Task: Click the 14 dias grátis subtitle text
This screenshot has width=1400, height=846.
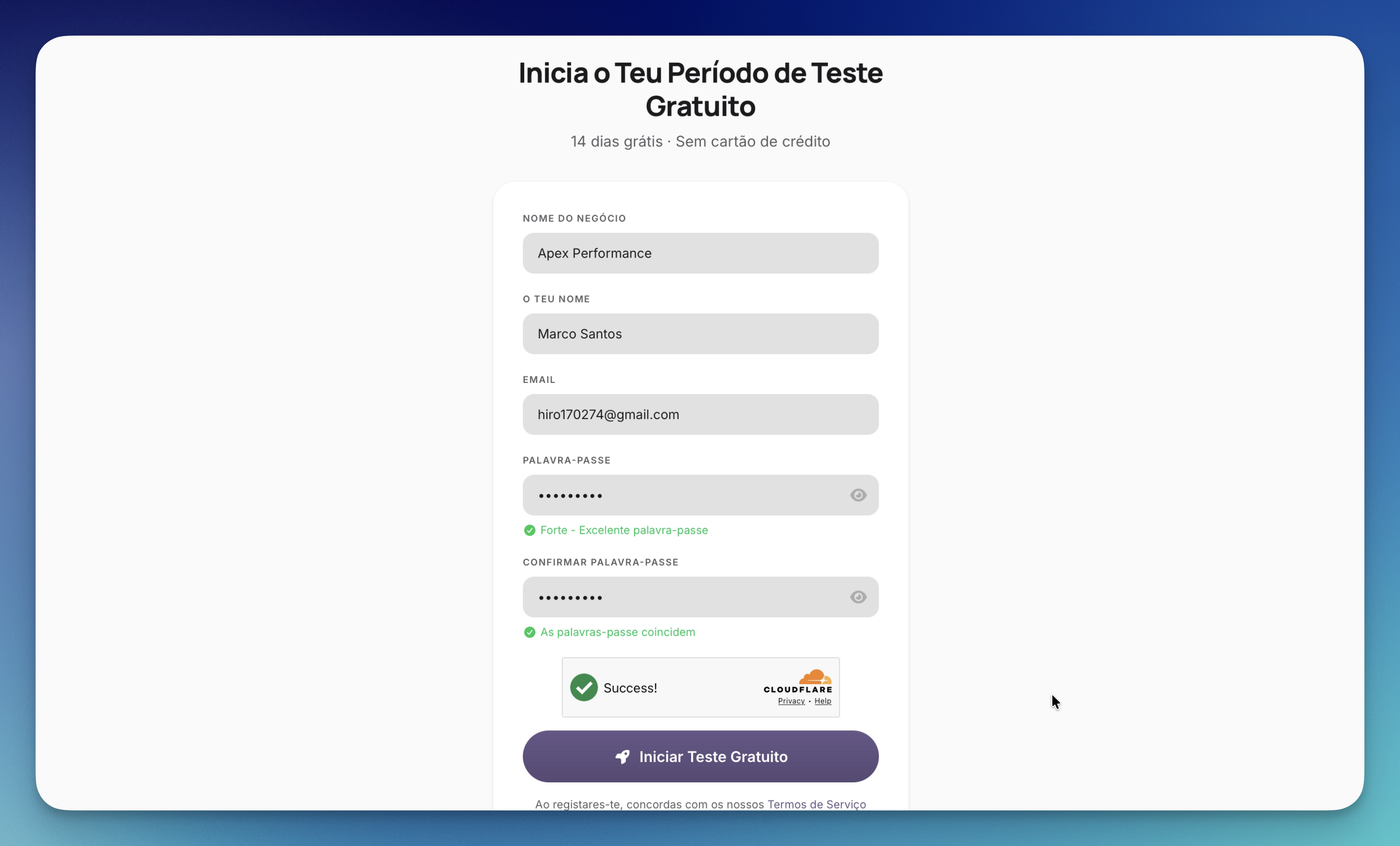Action: click(700, 141)
